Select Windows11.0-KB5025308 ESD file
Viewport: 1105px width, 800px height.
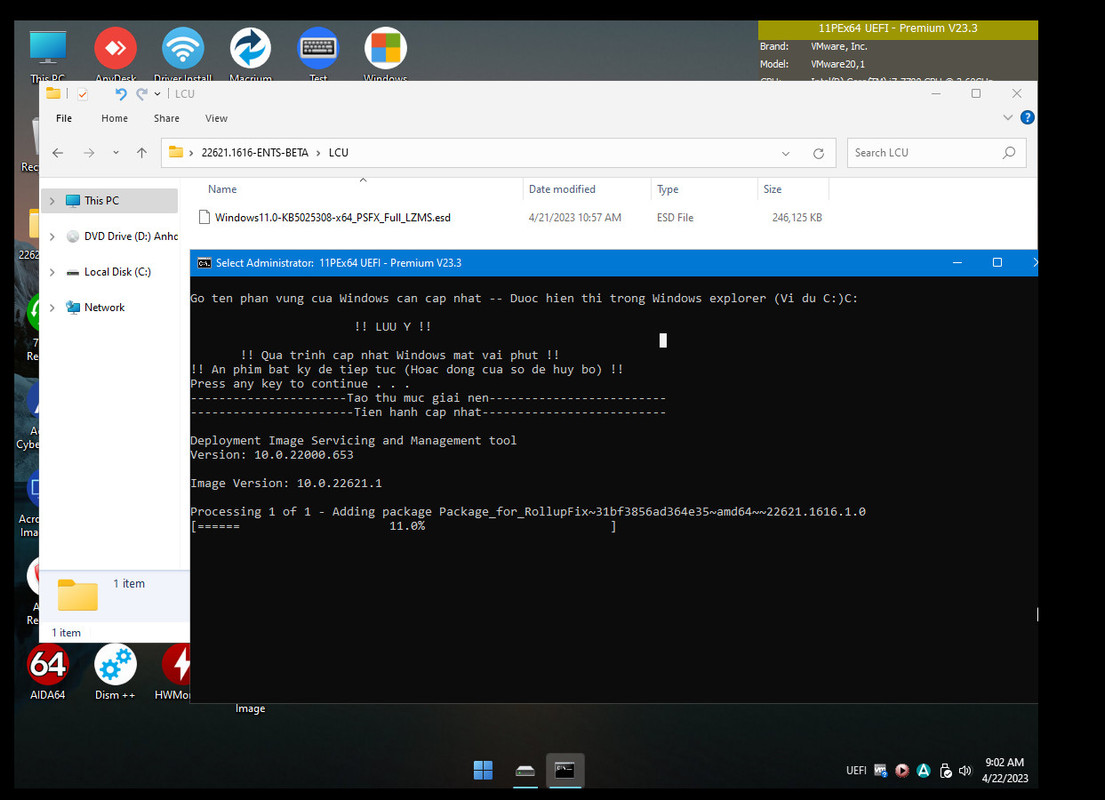(x=333, y=218)
